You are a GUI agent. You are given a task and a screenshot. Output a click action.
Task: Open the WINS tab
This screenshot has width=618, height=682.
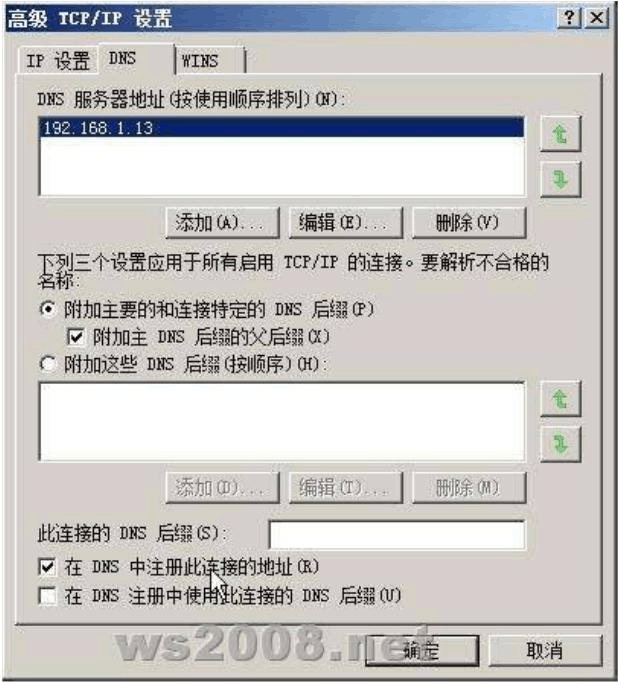point(210,60)
